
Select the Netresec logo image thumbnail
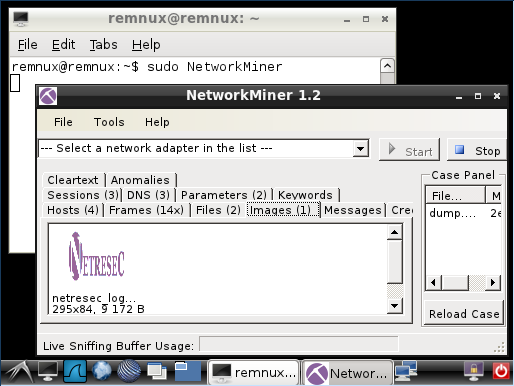pos(96,256)
